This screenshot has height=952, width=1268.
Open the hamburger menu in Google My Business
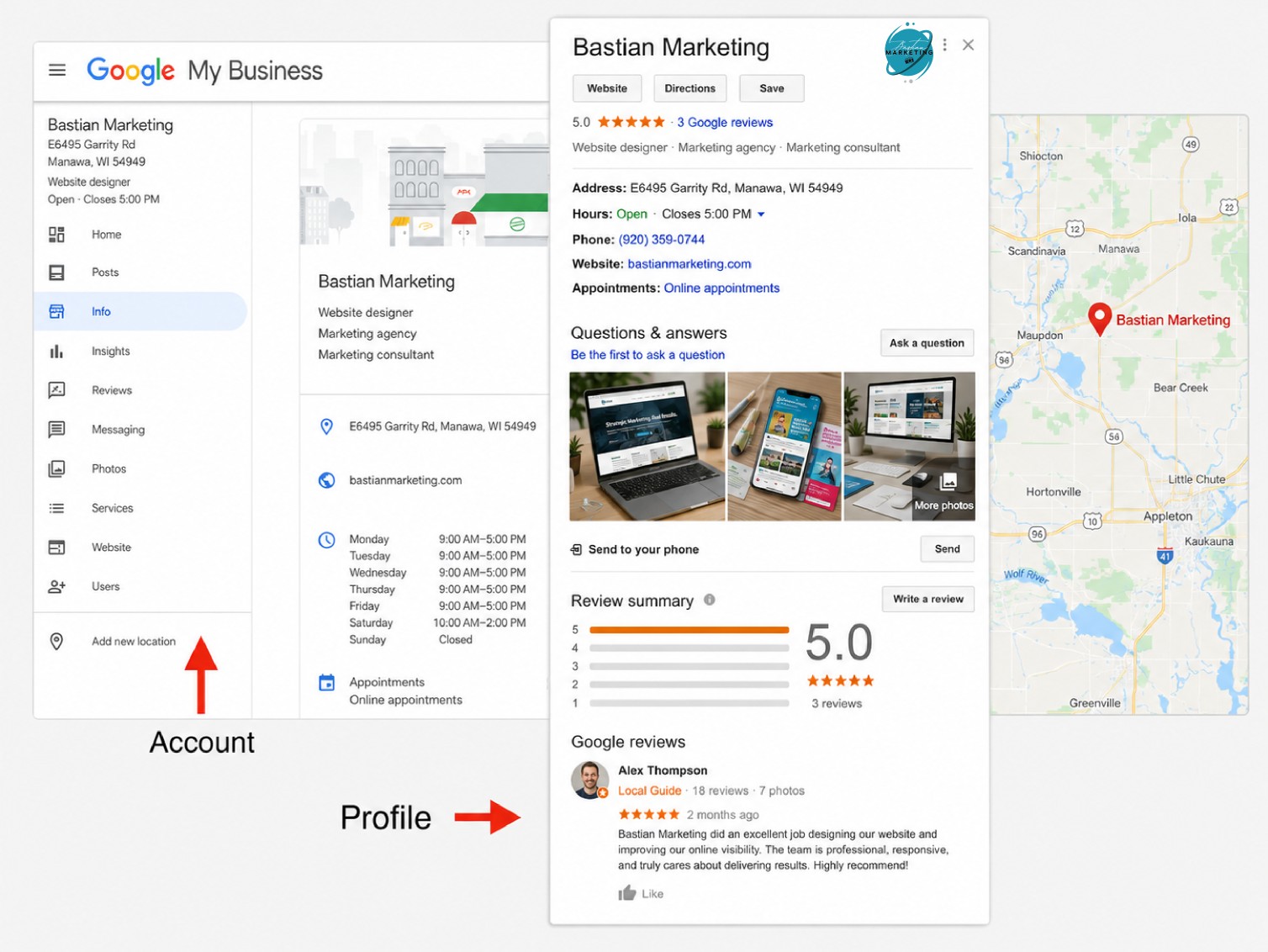click(57, 70)
